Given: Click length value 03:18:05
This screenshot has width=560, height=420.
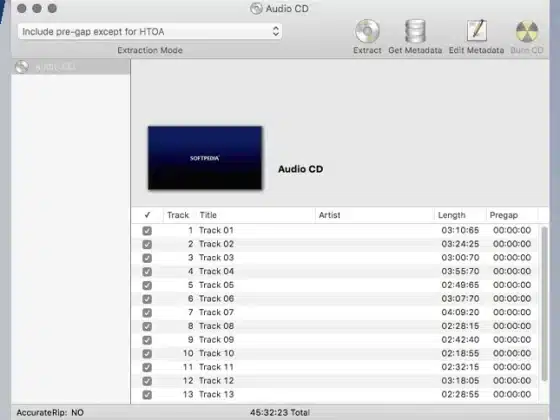Looking at the screenshot, I should click(x=460, y=381).
